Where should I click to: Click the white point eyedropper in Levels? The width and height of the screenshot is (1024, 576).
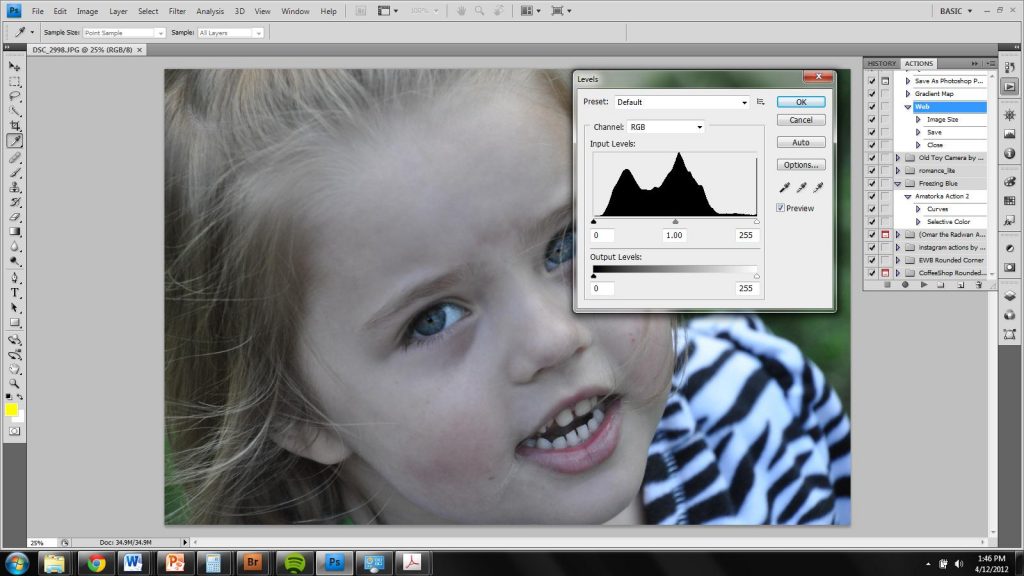(817, 187)
